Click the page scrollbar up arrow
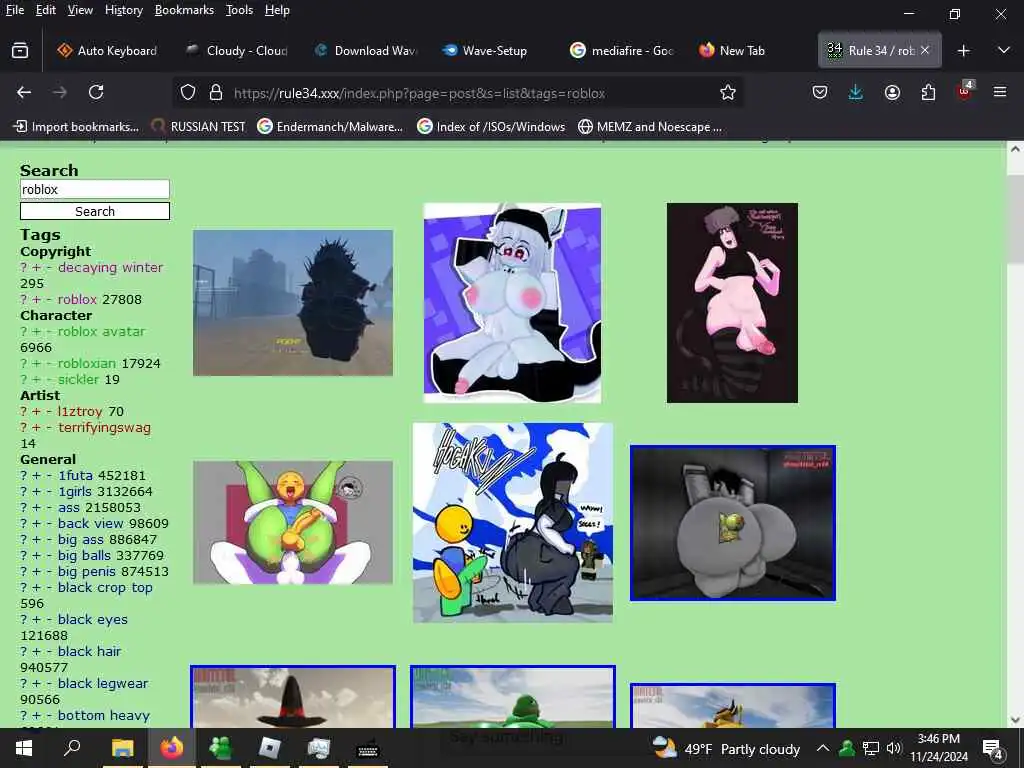 pyautogui.click(x=1015, y=149)
